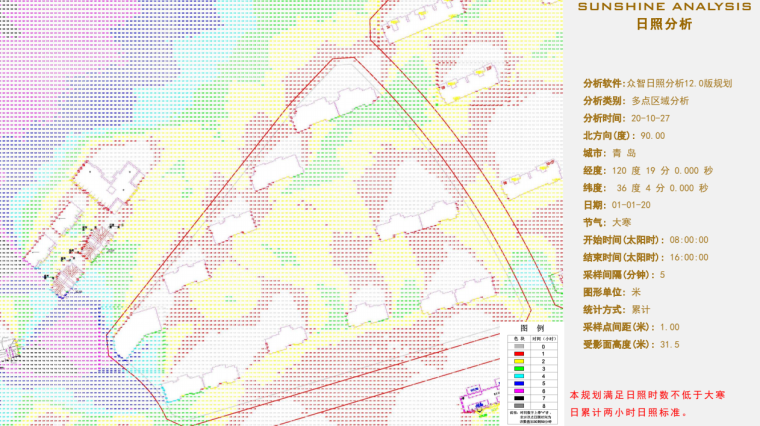The height and width of the screenshot is (426, 760).
Task: Click the 开始时间 08:00:00 value
Action: [x=682, y=240]
